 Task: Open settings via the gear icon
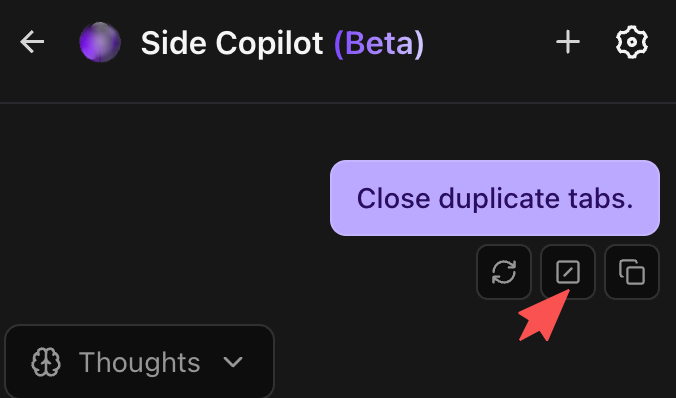coord(632,42)
